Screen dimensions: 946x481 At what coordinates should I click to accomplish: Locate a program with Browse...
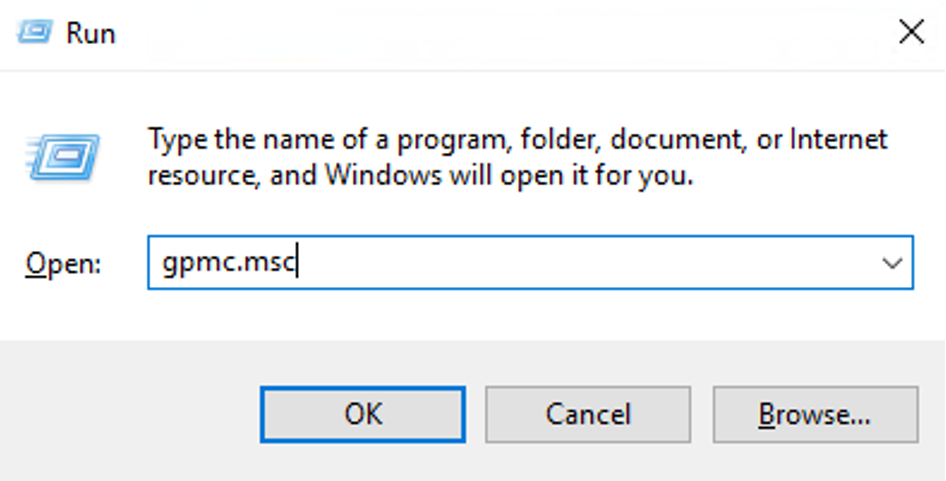click(815, 415)
